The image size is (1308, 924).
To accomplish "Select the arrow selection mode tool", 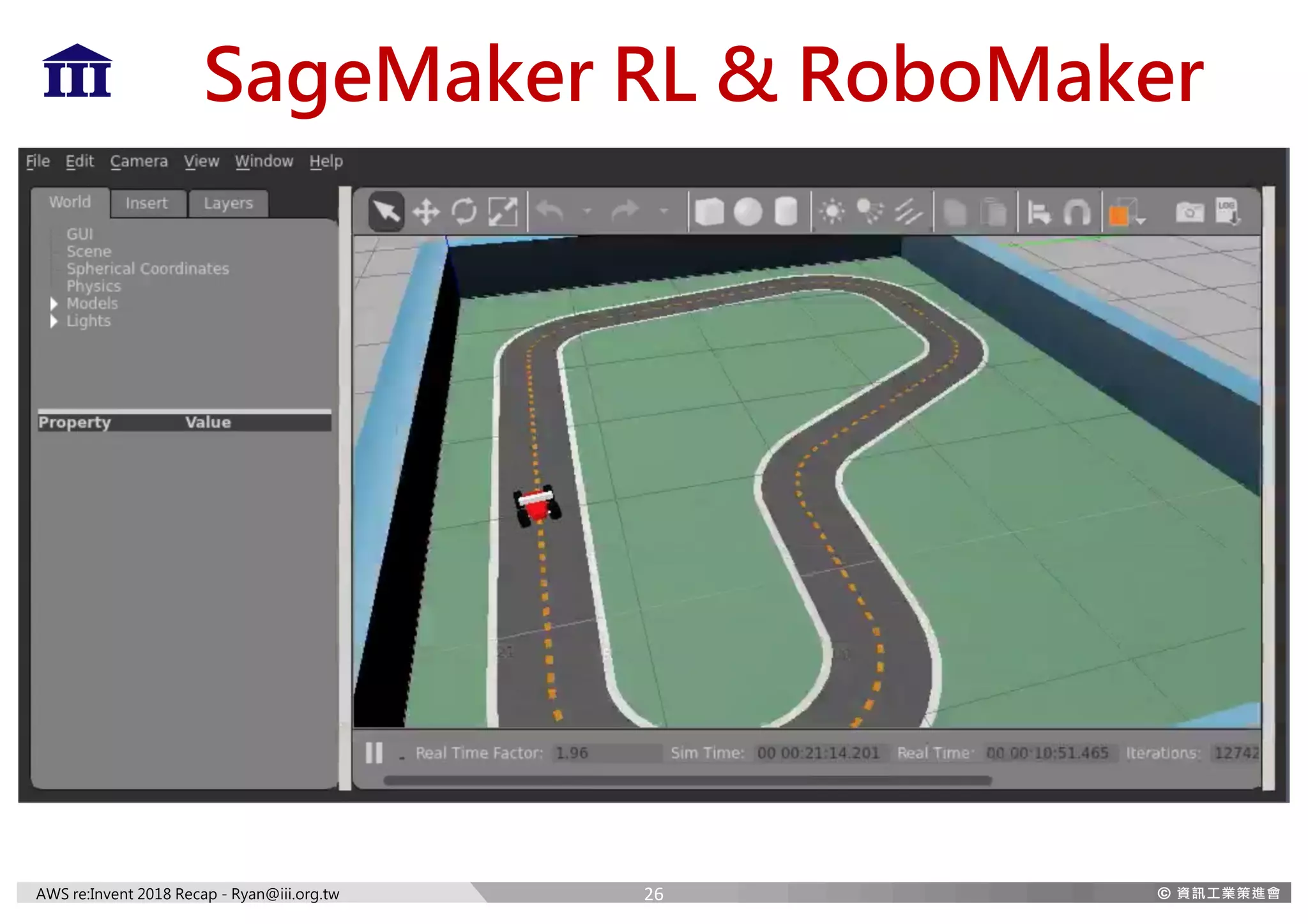I will pos(386,211).
